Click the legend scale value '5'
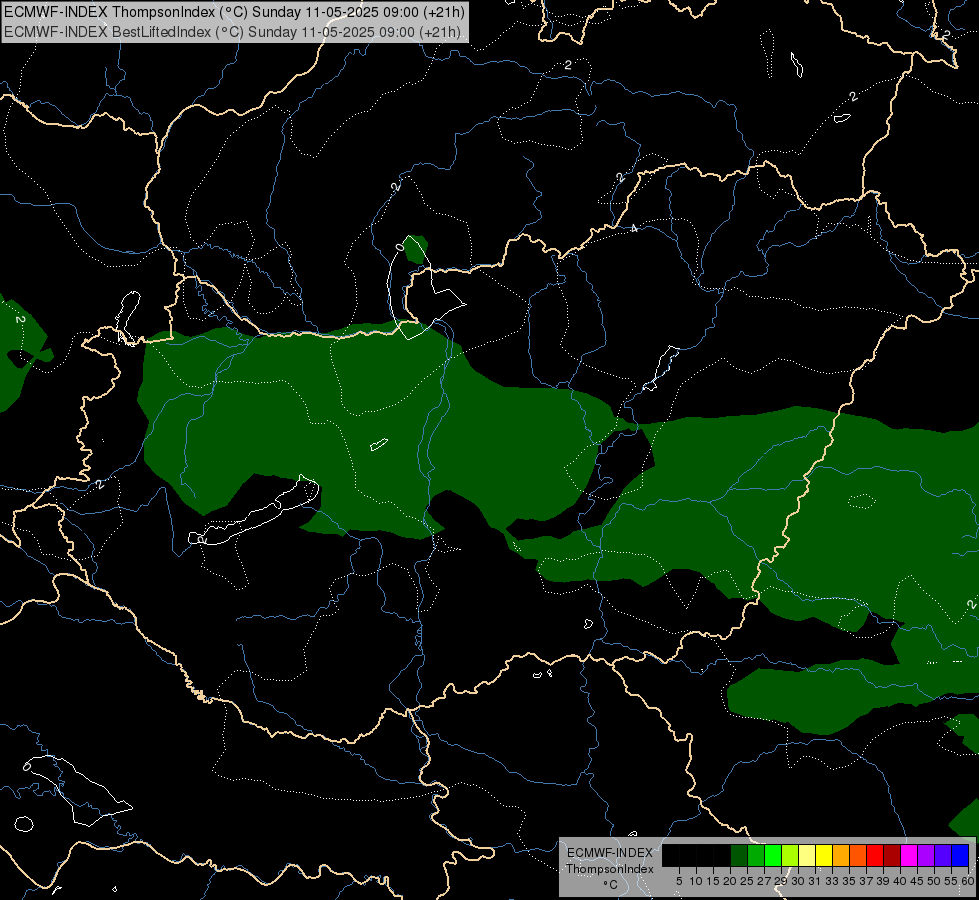The image size is (979, 900). coord(679,881)
